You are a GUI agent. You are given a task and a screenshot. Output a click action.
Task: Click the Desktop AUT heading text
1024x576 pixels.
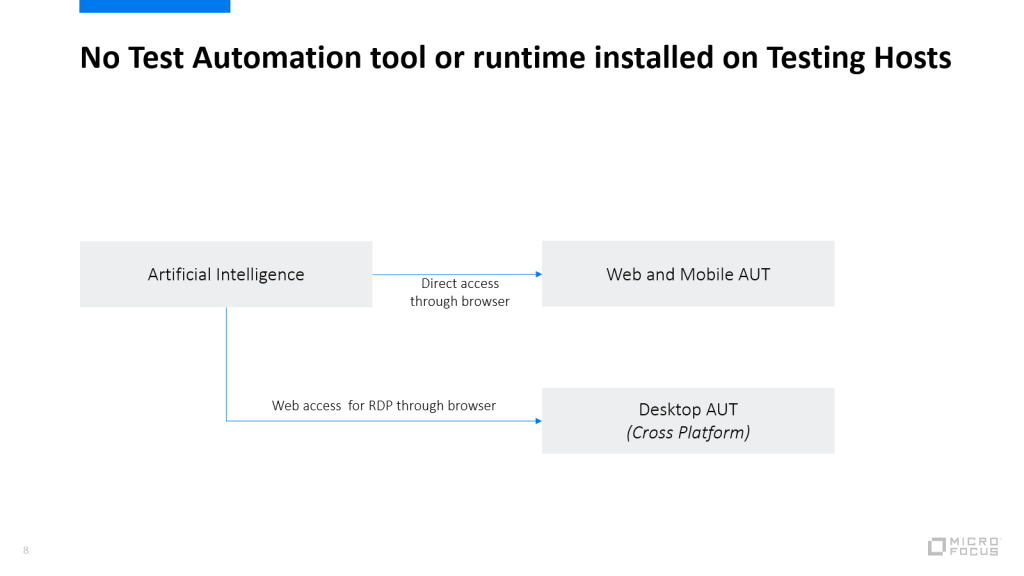click(x=688, y=409)
